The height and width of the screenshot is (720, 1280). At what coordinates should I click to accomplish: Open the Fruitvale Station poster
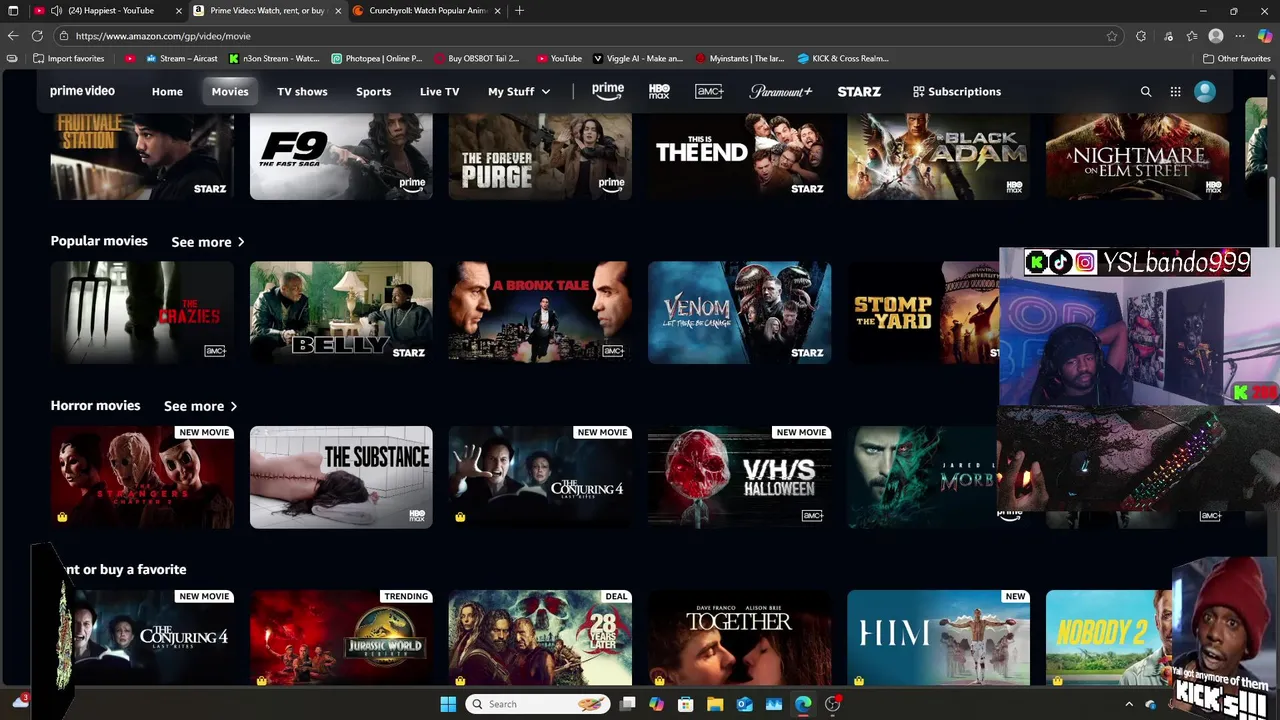[142, 156]
